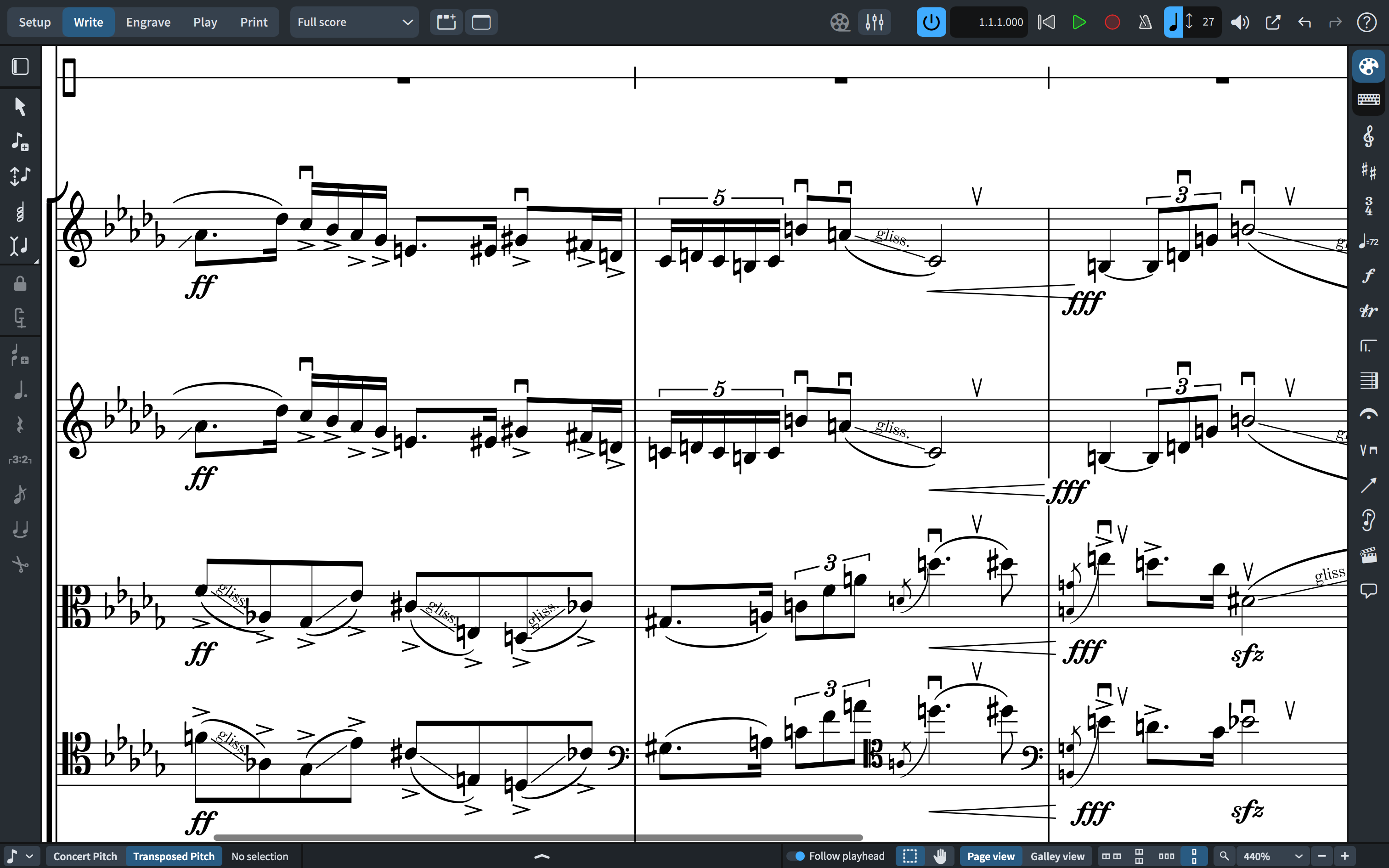This screenshot has width=1389, height=868.
Task: Toggle the speaker audio icon
Action: (x=1240, y=22)
